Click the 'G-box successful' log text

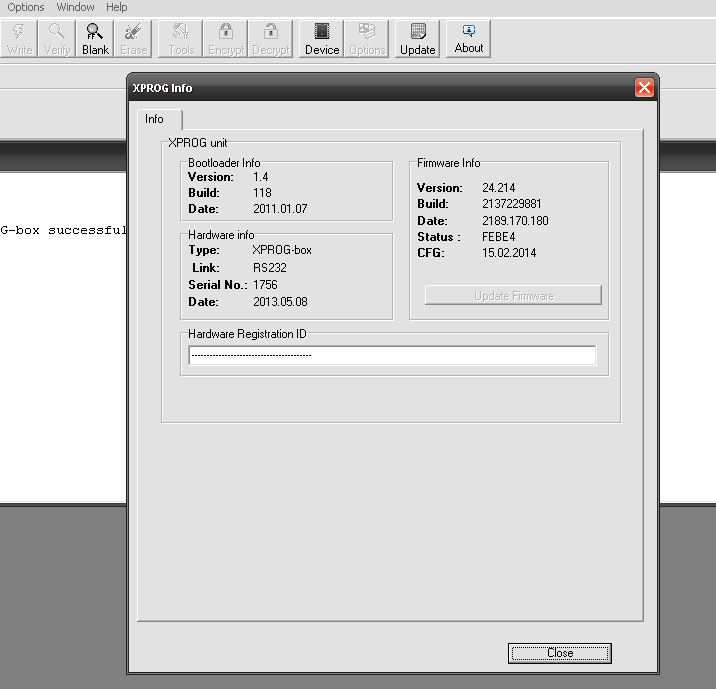tap(63, 230)
